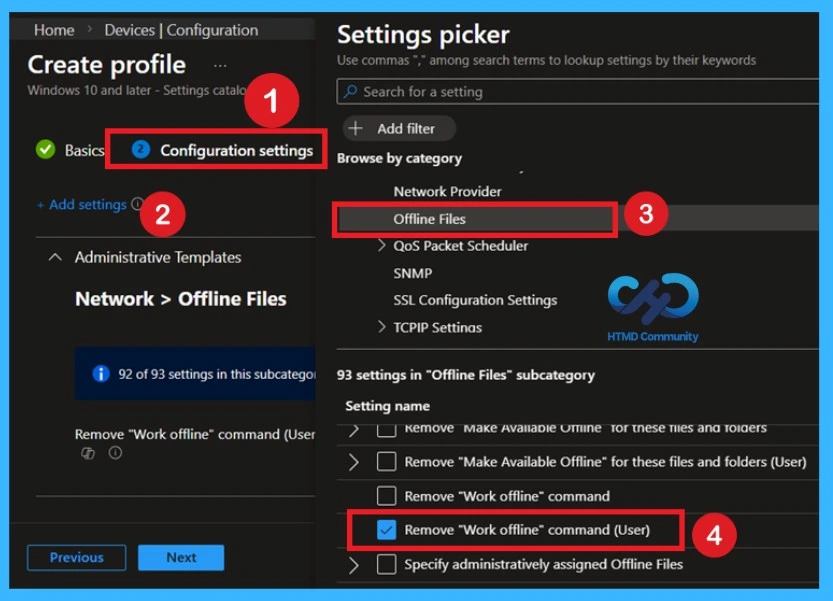
Task: Click the copy icon under Remove Work offline command
Action: click(x=88, y=453)
